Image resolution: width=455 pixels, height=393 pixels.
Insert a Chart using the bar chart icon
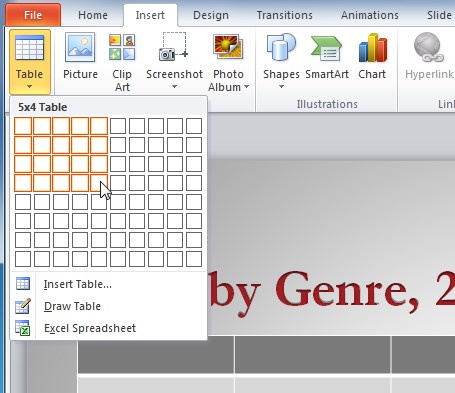[373, 47]
